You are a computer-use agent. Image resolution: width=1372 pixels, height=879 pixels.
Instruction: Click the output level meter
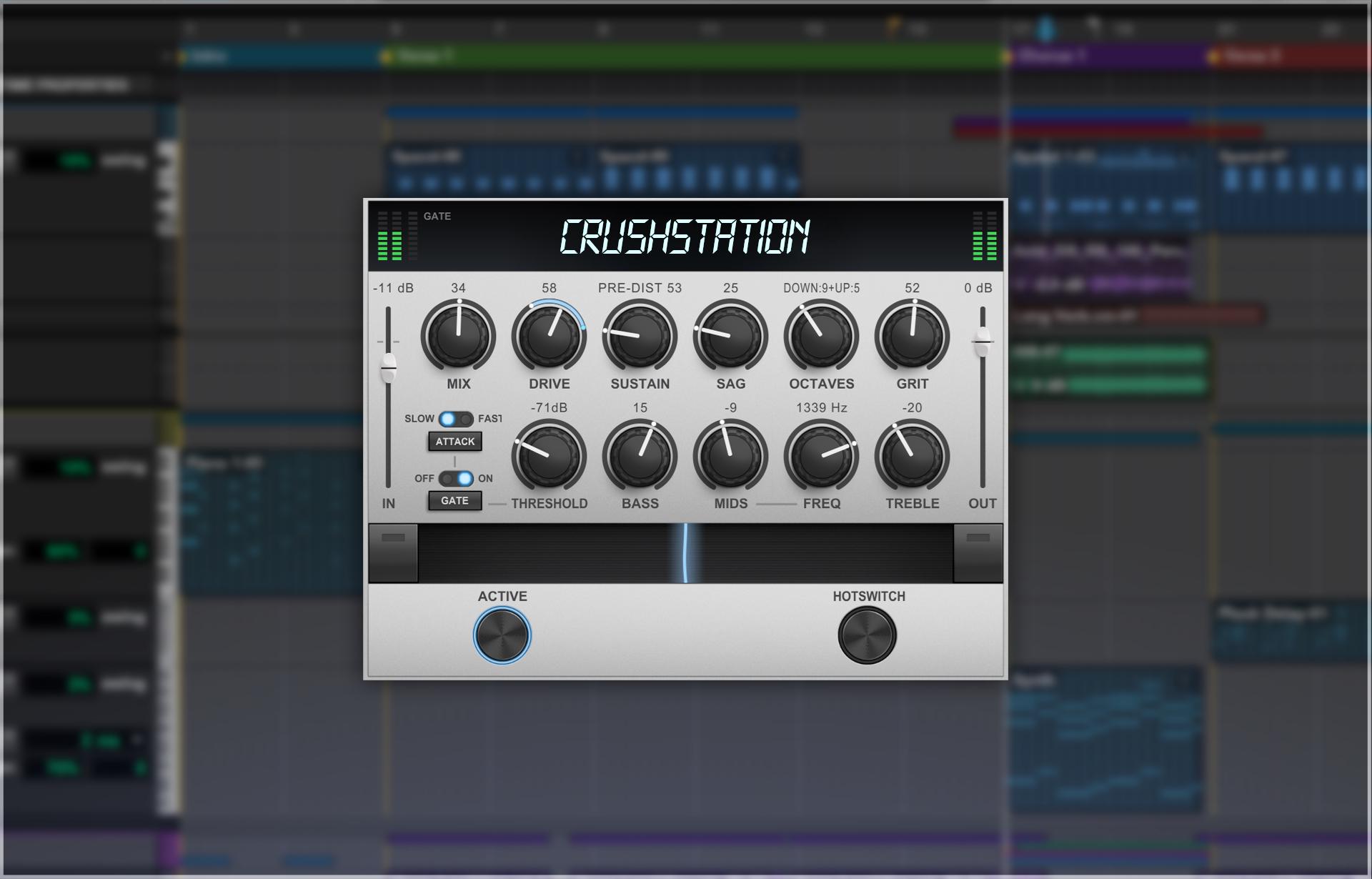(x=985, y=235)
